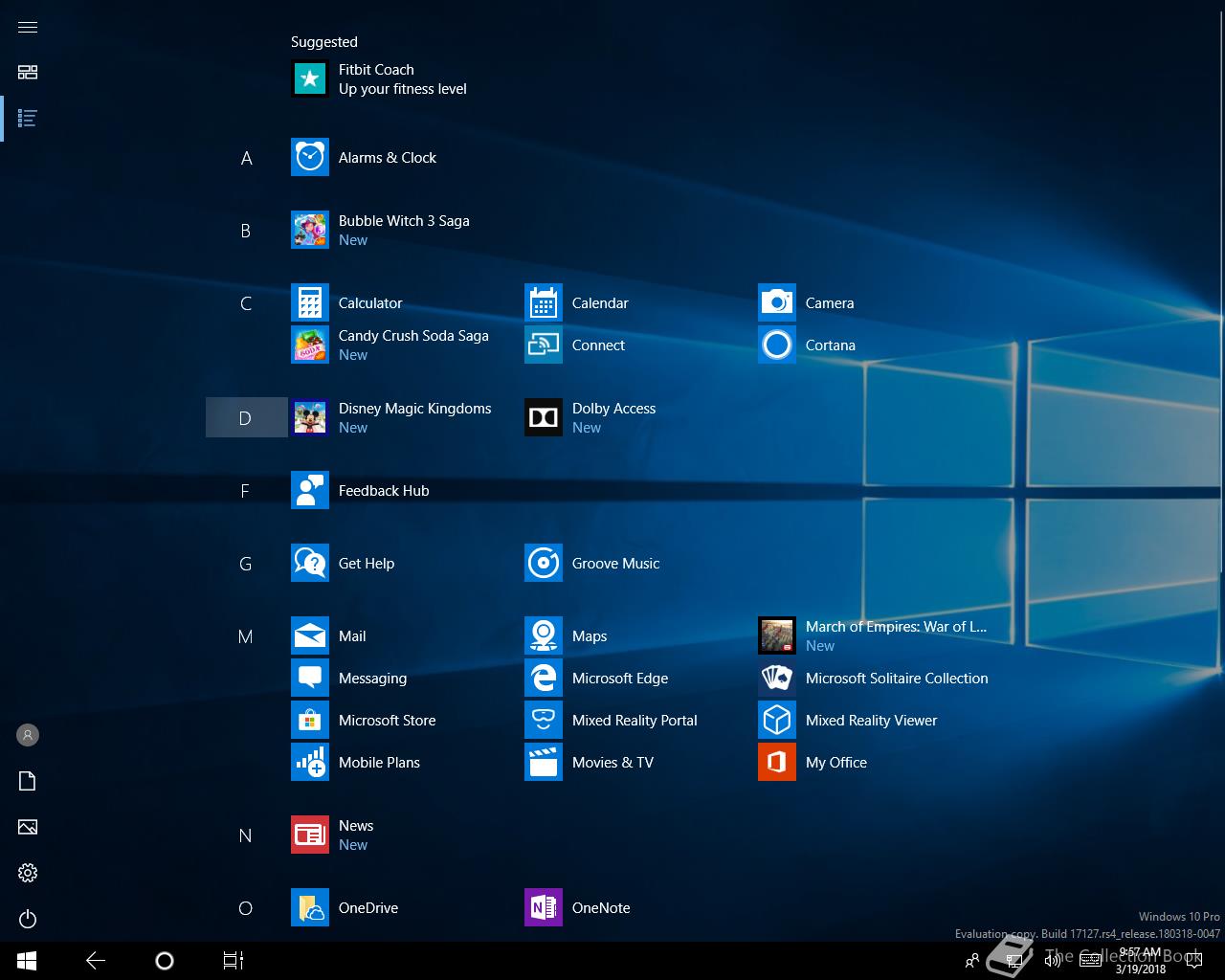Switch to All apps list view

(x=28, y=119)
